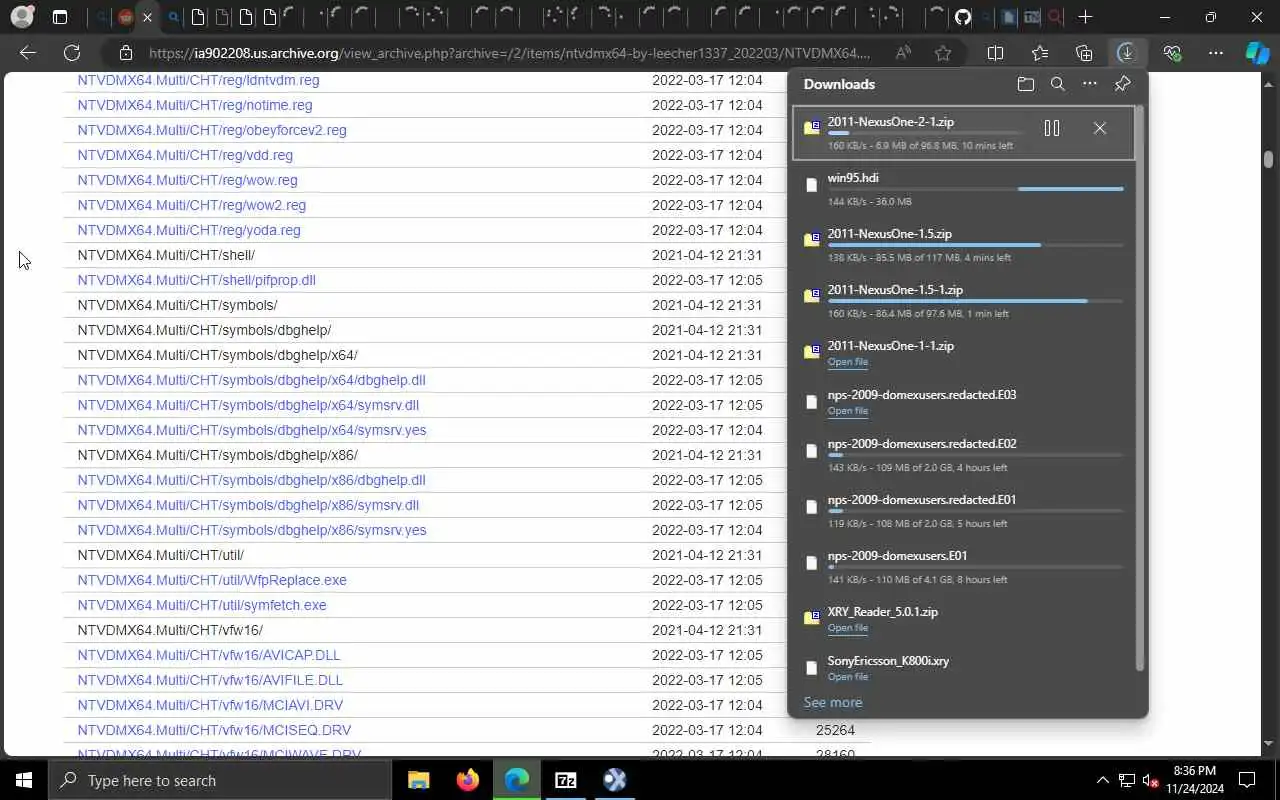Add this page to favorites star
The width and height of the screenshot is (1280, 800).
point(943,53)
